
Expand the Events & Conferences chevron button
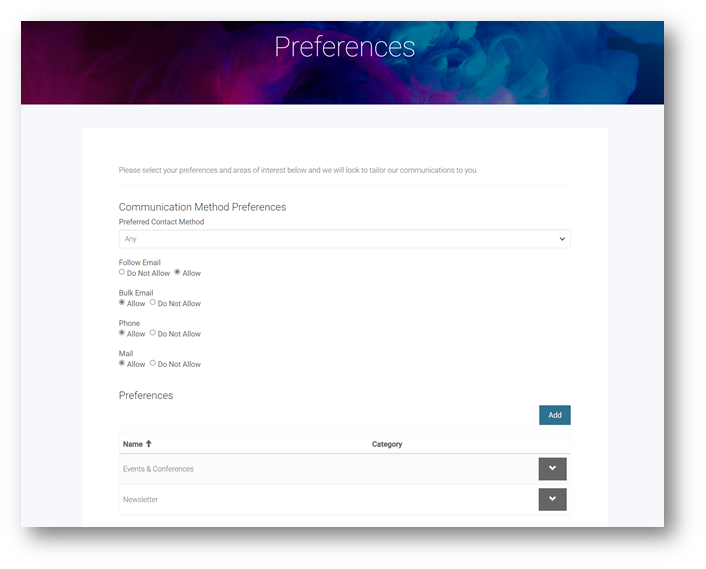click(552, 469)
